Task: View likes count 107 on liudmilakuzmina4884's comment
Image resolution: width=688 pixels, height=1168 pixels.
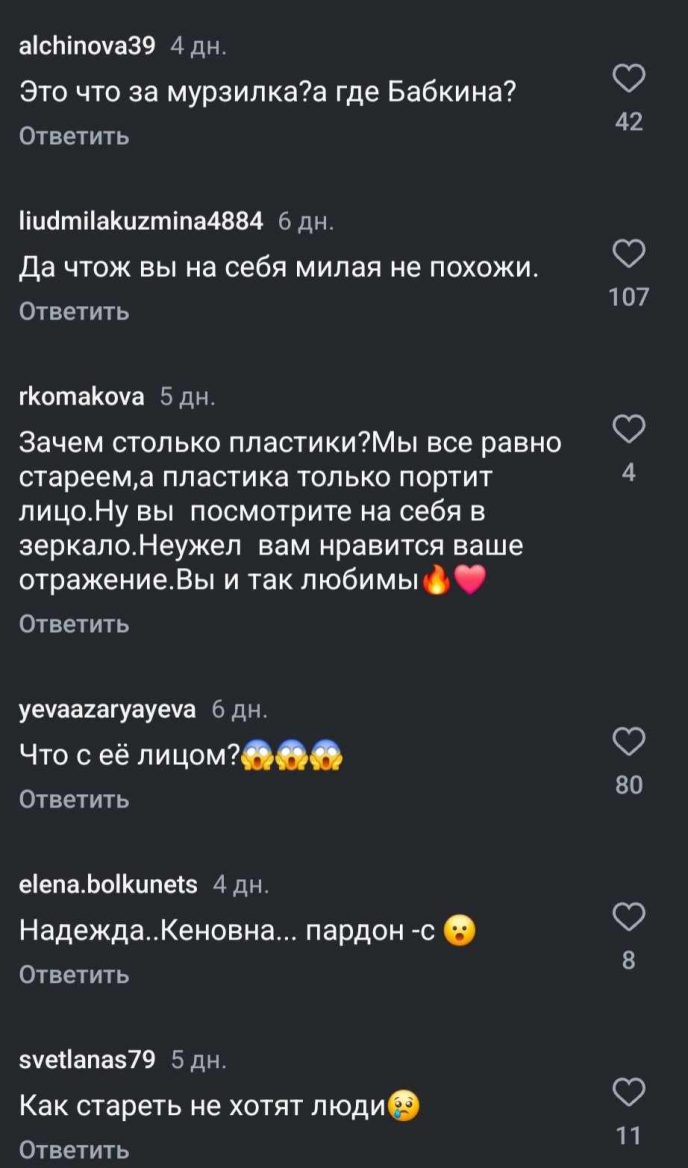Action: click(628, 297)
